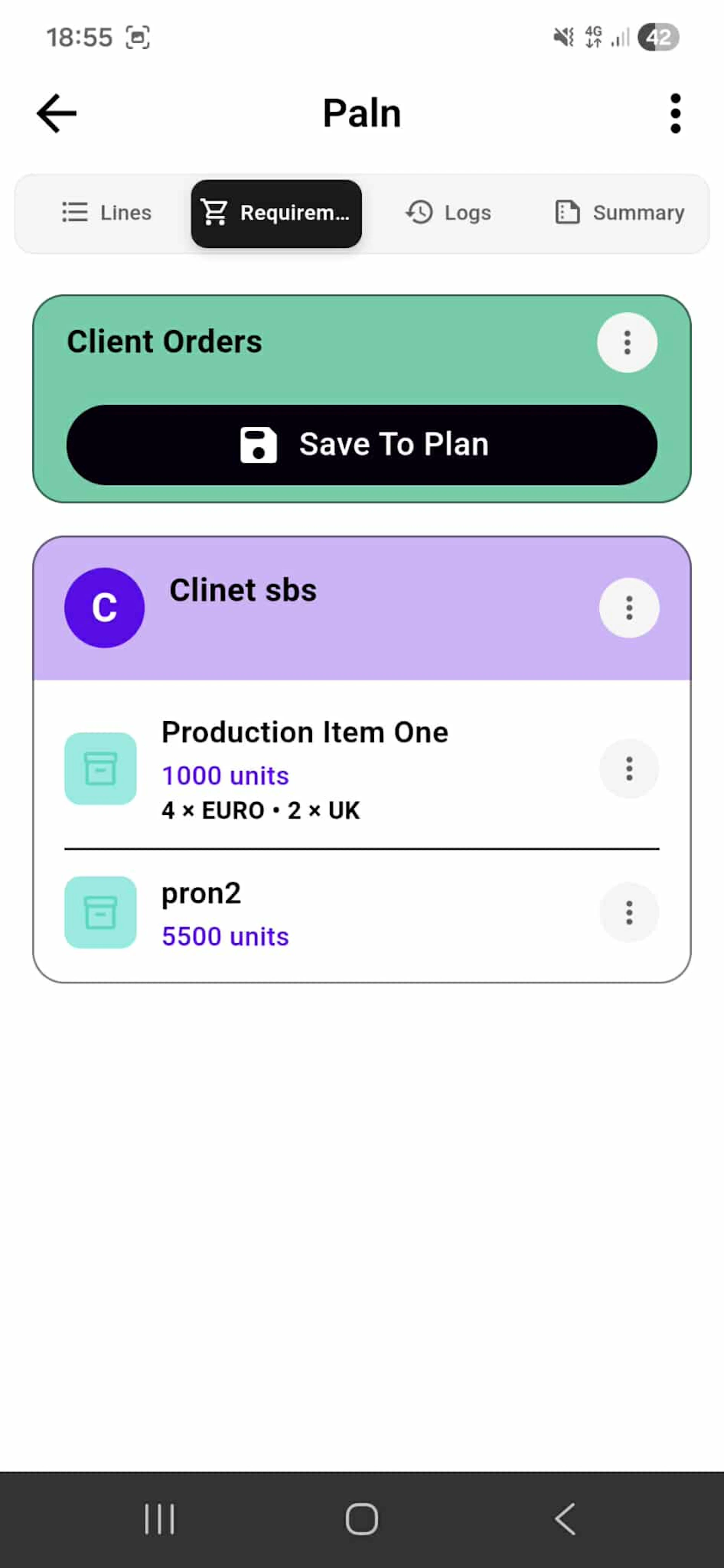This screenshot has width=724, height=1568.
Task: Tap Production Item One box icon
Action: [100, 768]
